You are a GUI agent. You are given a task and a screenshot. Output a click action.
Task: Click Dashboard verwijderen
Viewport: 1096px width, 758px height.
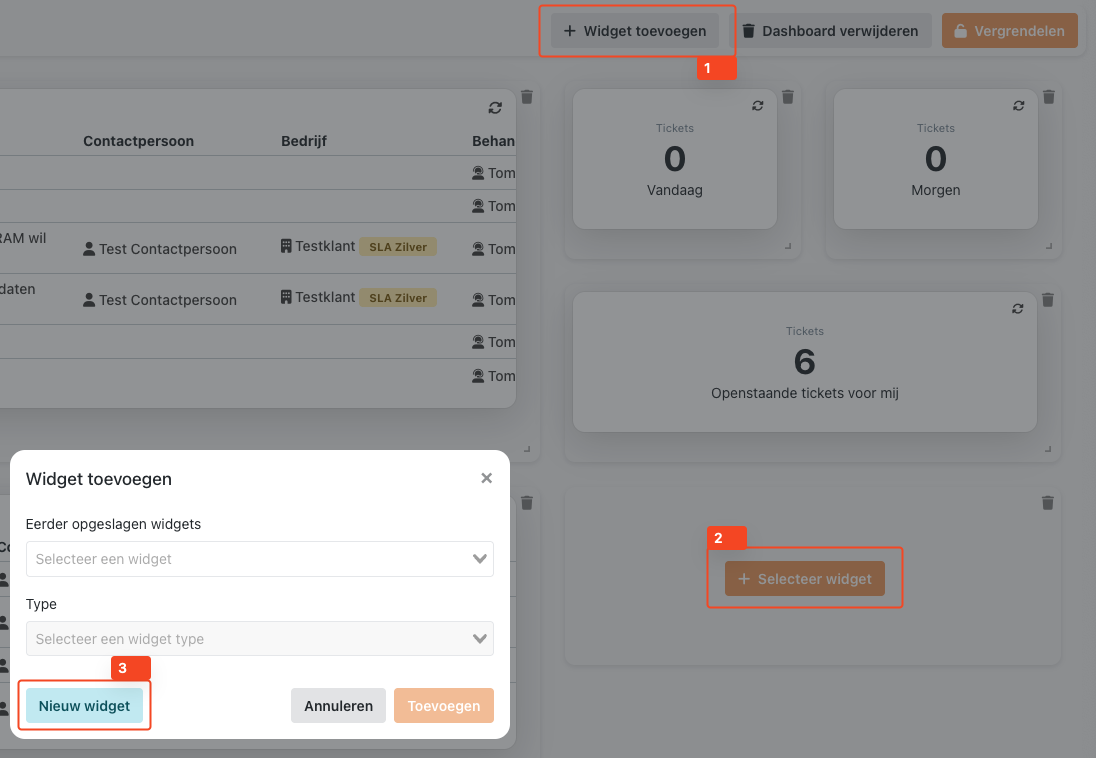[x=830, y=31]
